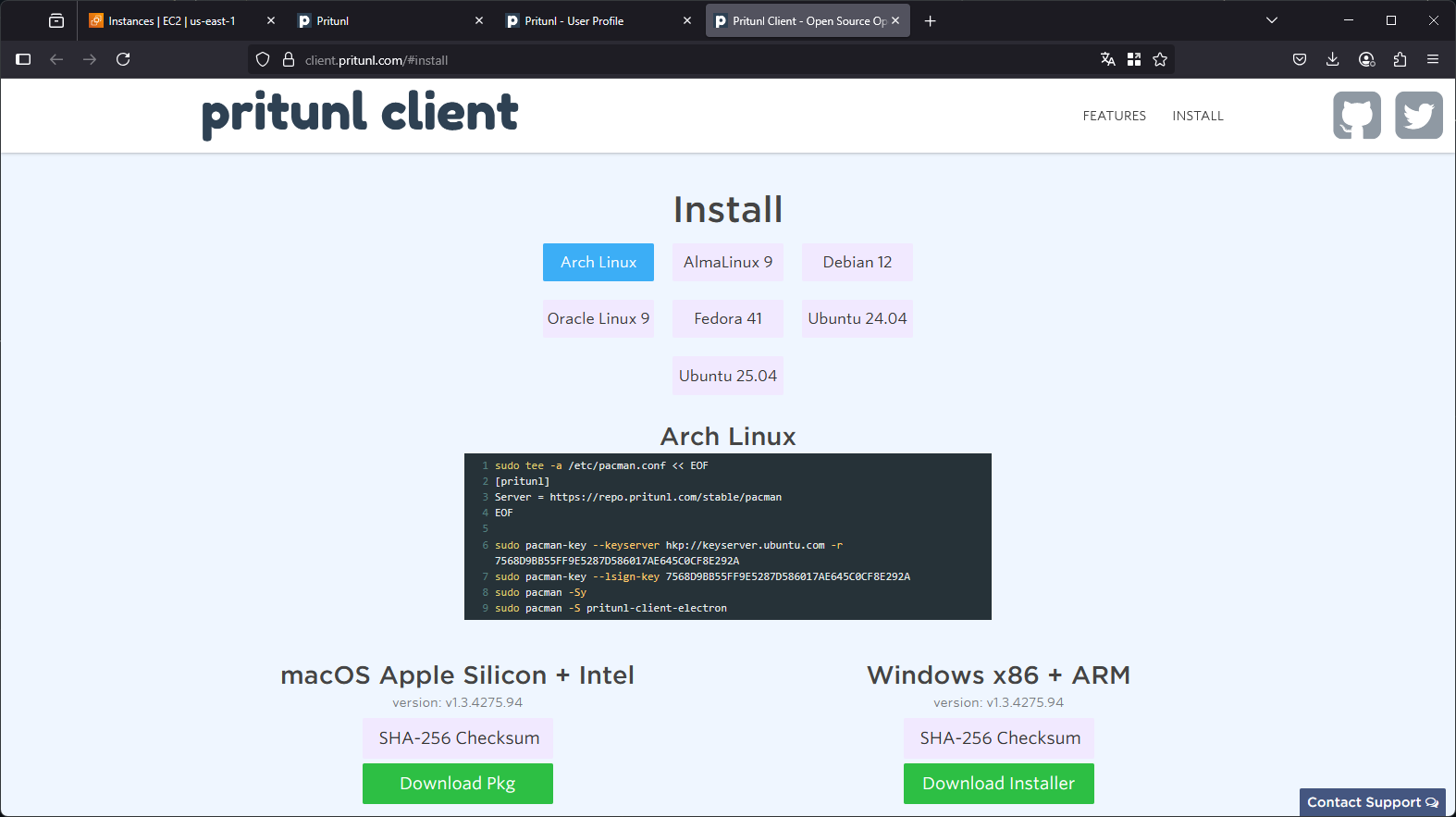Open a new tab with the plus button
The image size is (1456, 817).
pos(931,20)
